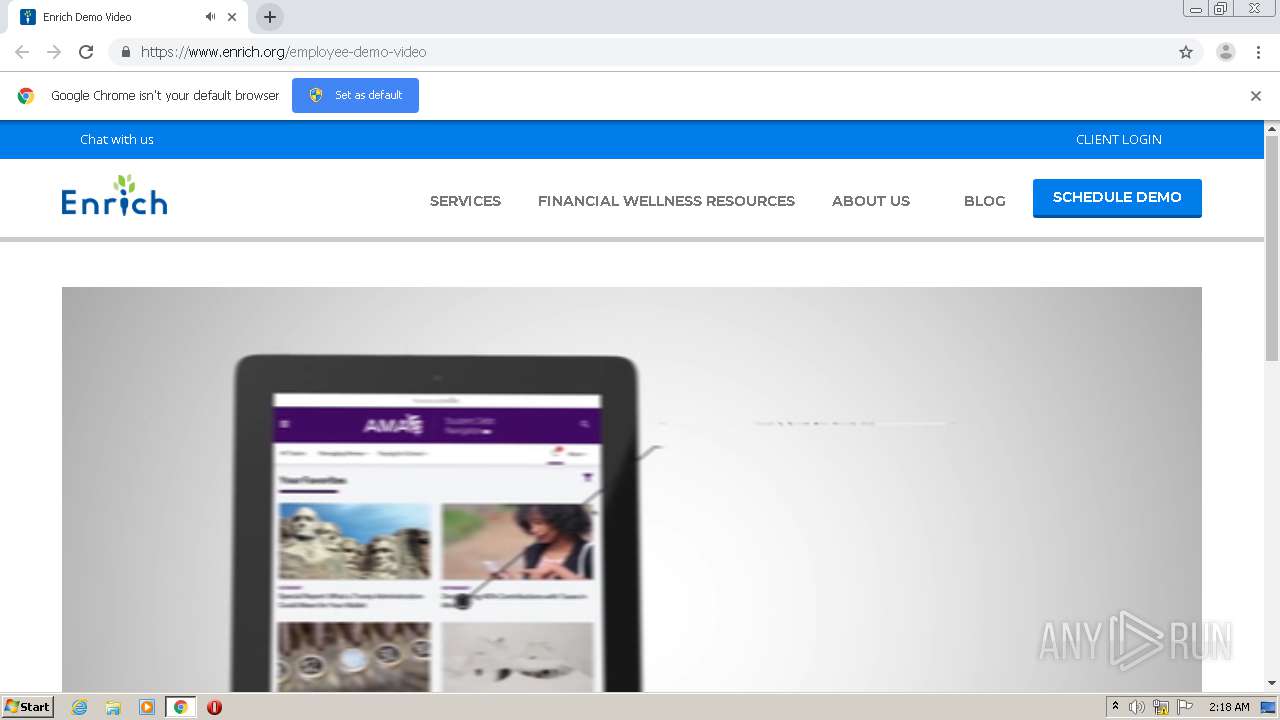Reload the page with the refresh icon

click(x=86, y=52)
